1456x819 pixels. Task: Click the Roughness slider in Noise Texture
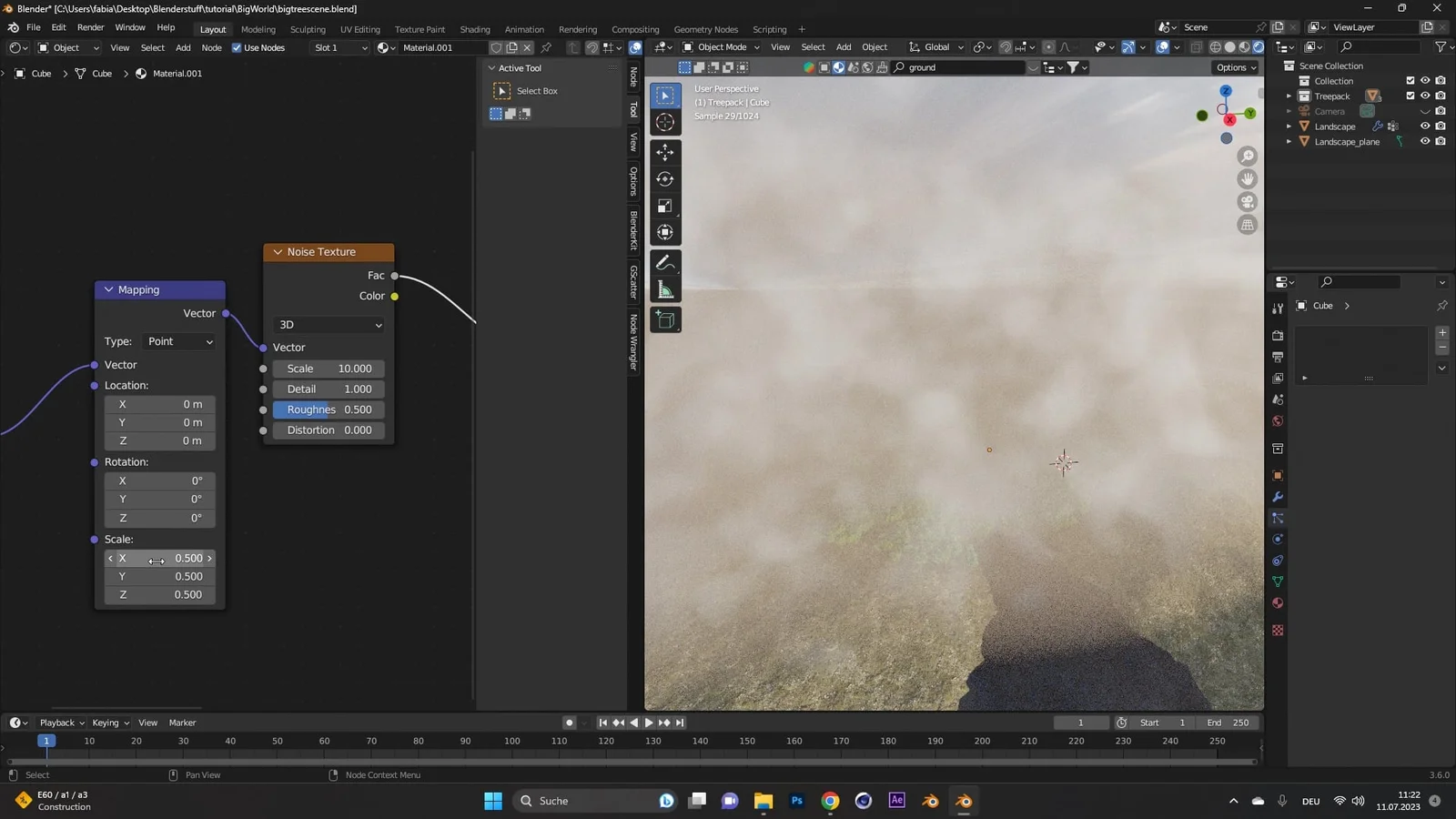(x=326, y=409)
